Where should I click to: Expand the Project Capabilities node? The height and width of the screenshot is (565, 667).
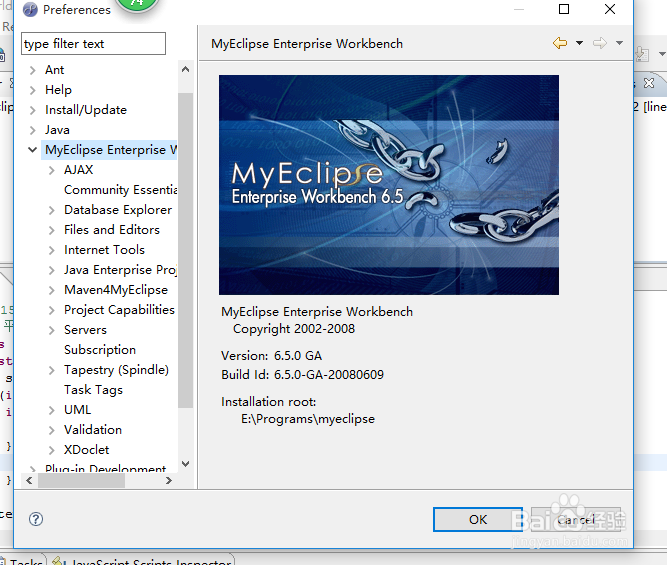coord(51,310)
